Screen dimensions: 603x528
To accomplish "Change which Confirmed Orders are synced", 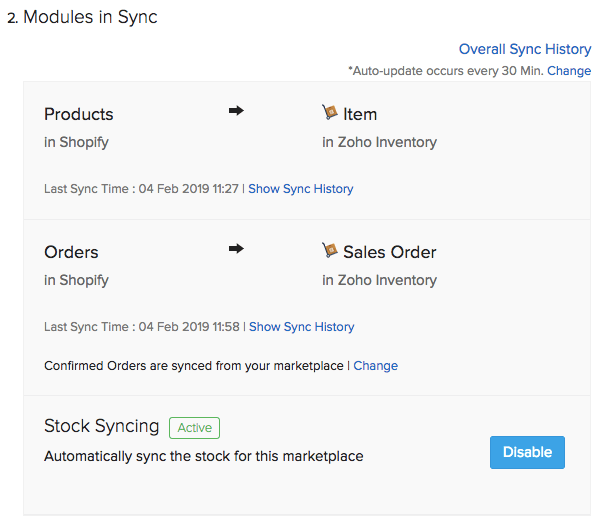I will point(375,366).
